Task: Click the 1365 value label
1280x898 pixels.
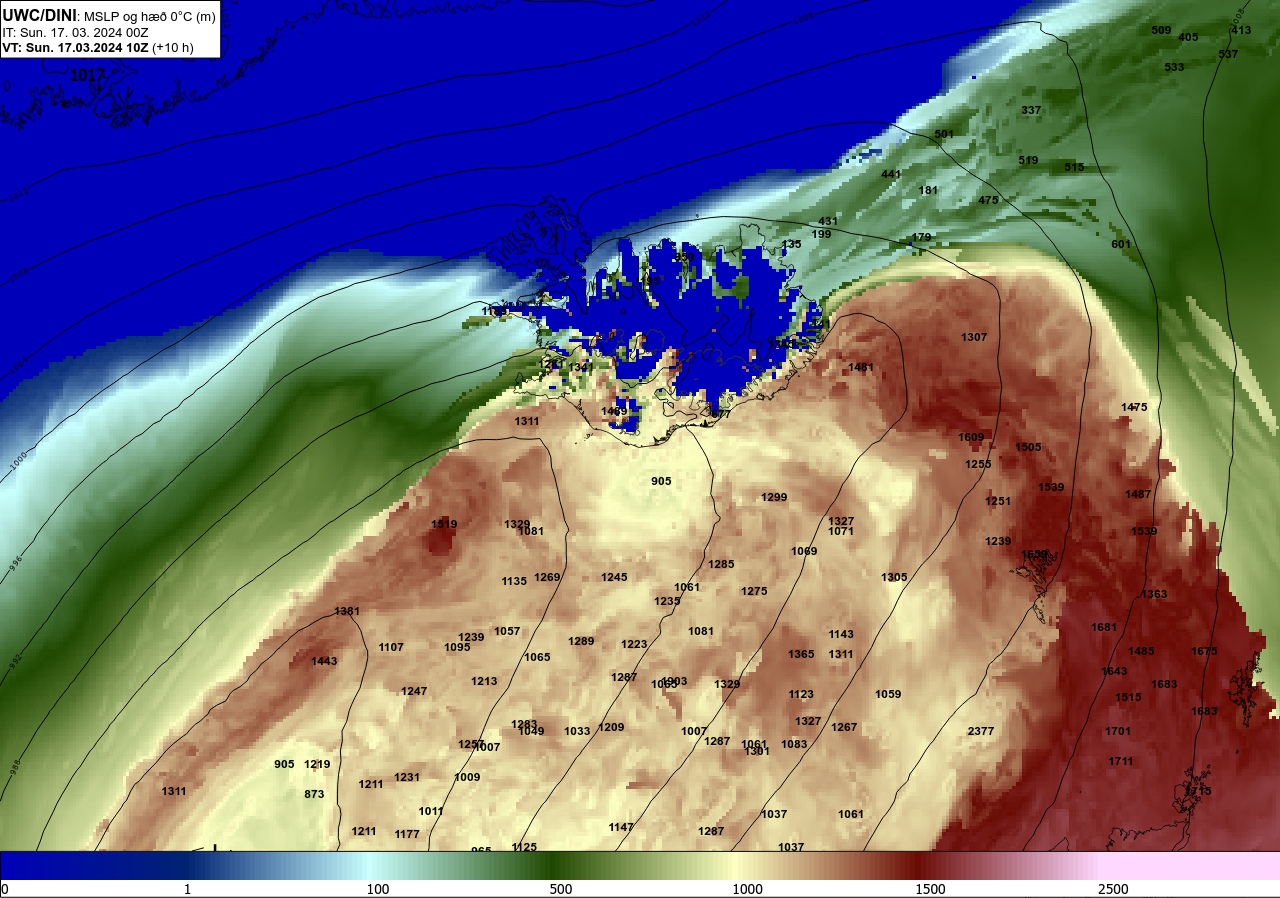Action: click(801, 654)
